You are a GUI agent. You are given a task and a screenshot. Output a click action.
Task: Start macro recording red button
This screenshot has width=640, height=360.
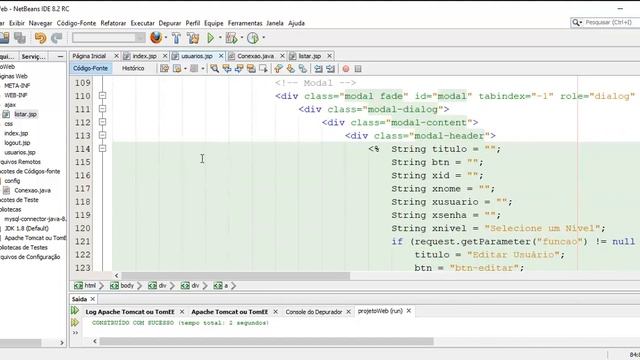[346, 69]
